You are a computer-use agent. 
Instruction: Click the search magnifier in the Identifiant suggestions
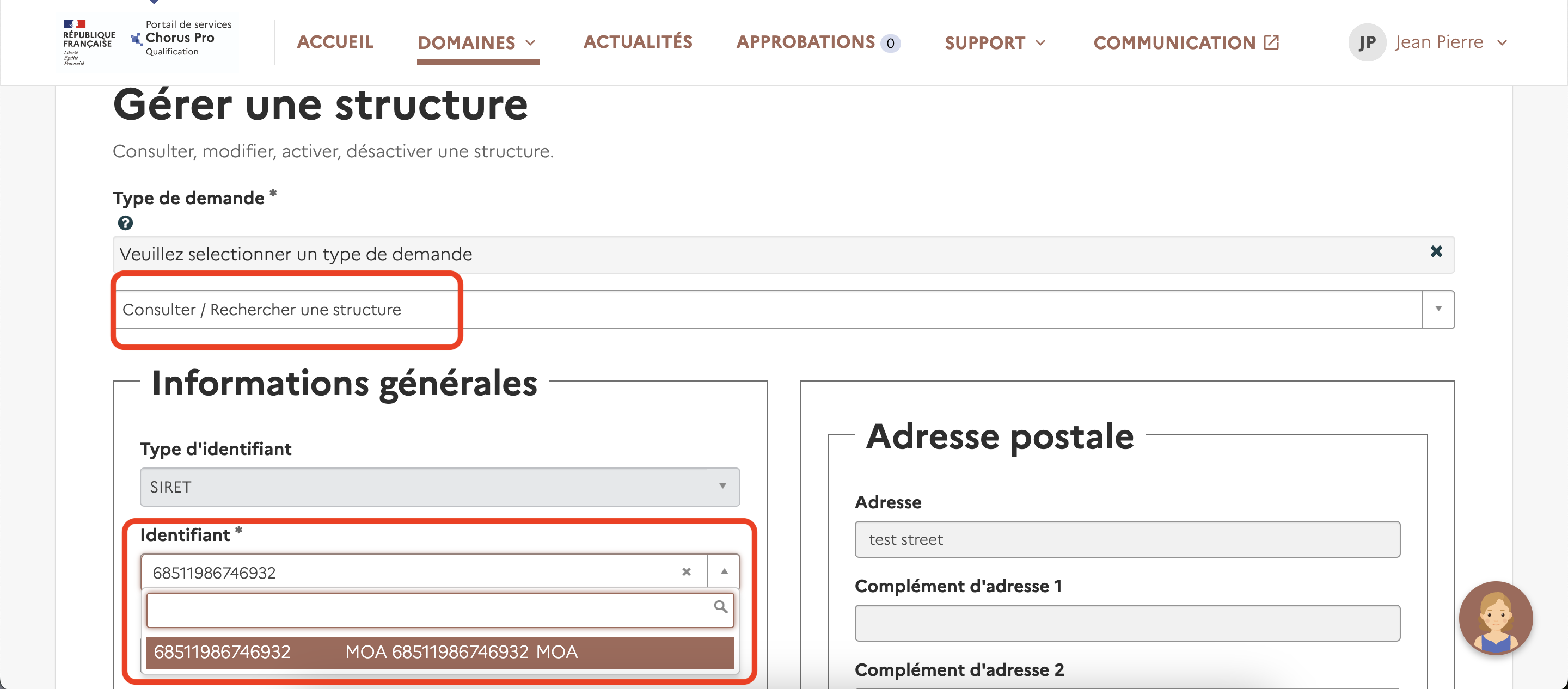720,607
